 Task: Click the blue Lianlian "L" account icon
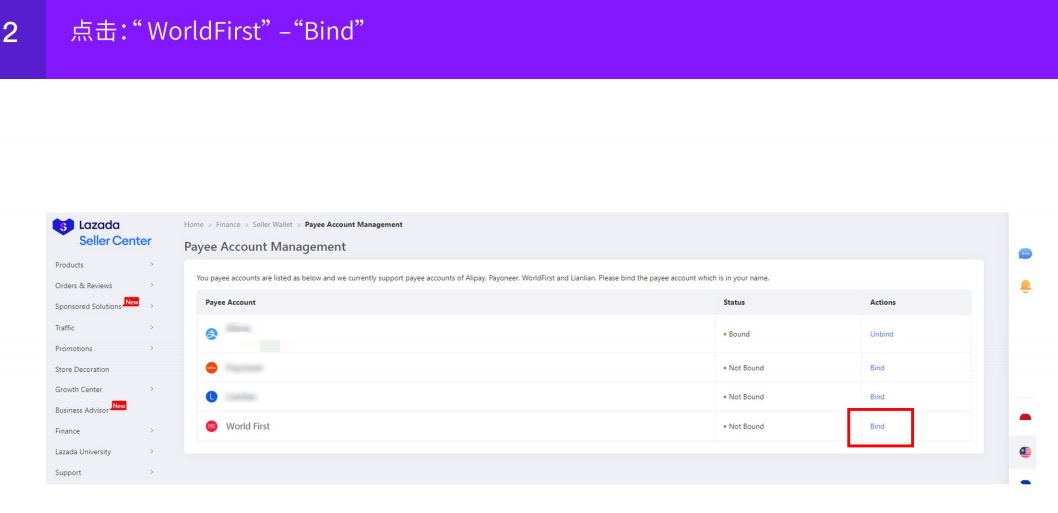212,397
